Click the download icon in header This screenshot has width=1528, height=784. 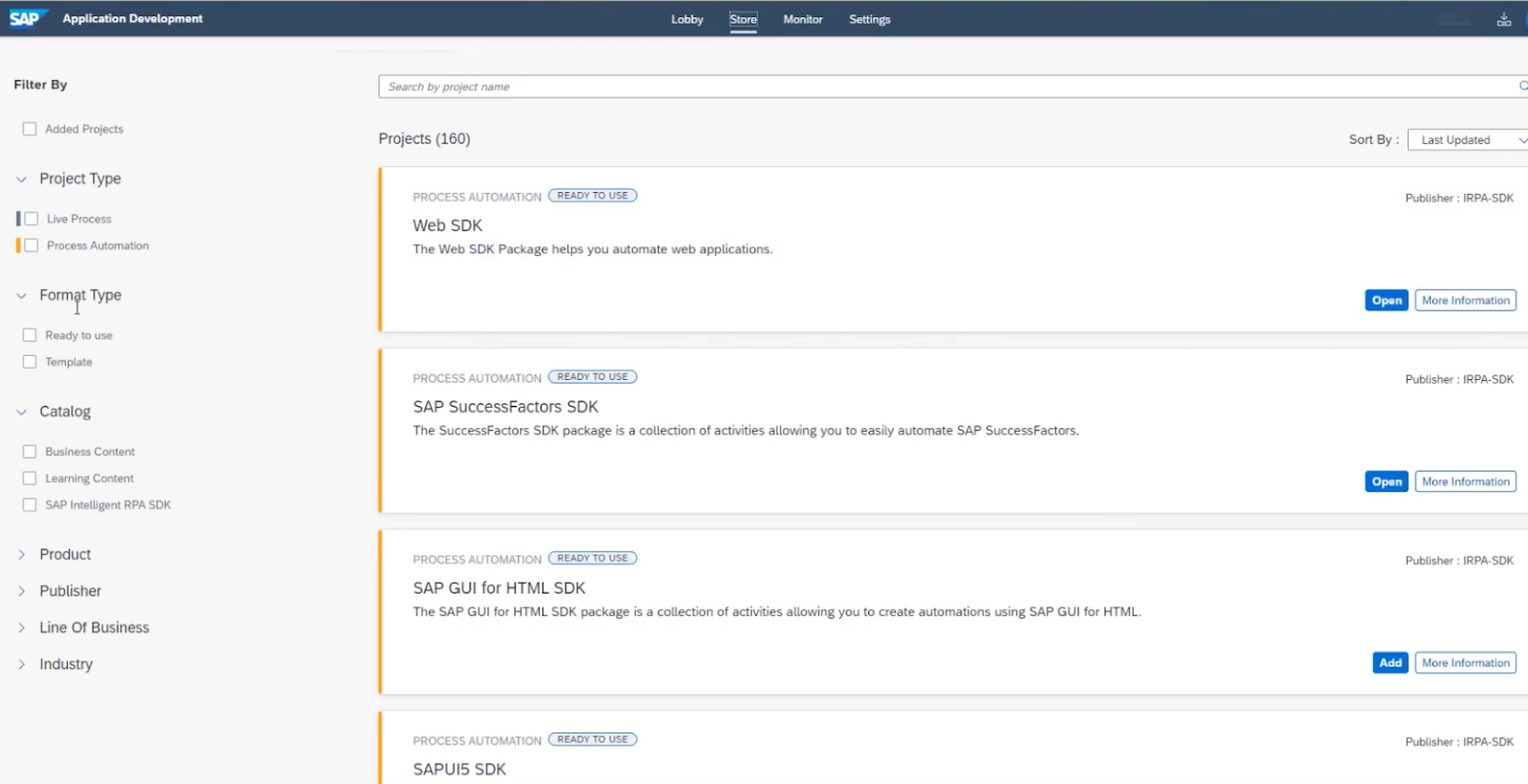point(1504,19)
